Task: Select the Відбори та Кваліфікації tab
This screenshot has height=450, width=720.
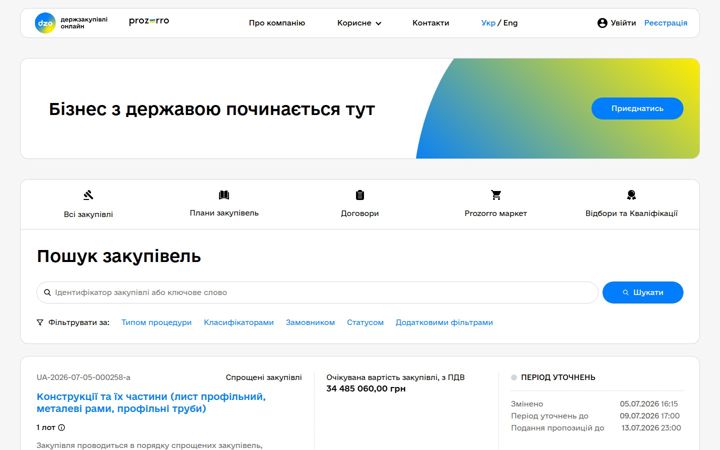Action: pyautogui.click(x=631, y=204)
